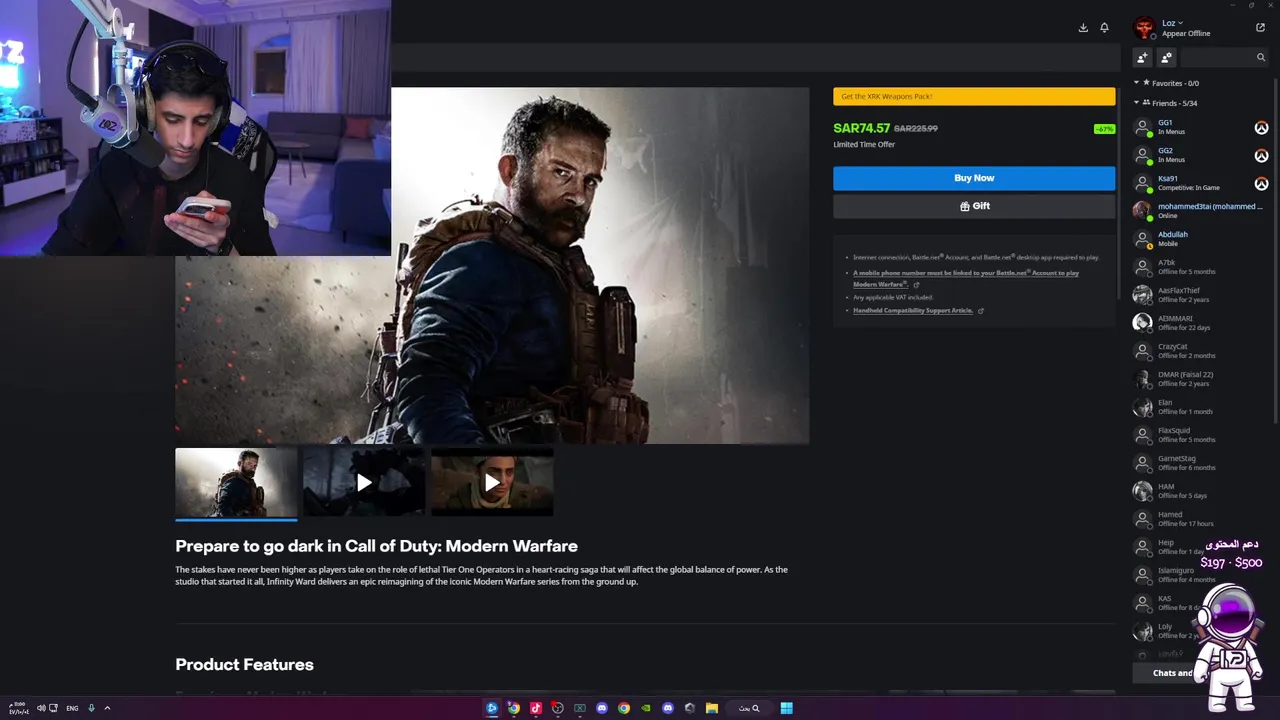The image size is (1280, 720).
Task: Select friend CrazyCat
Action: point(1200,351)
